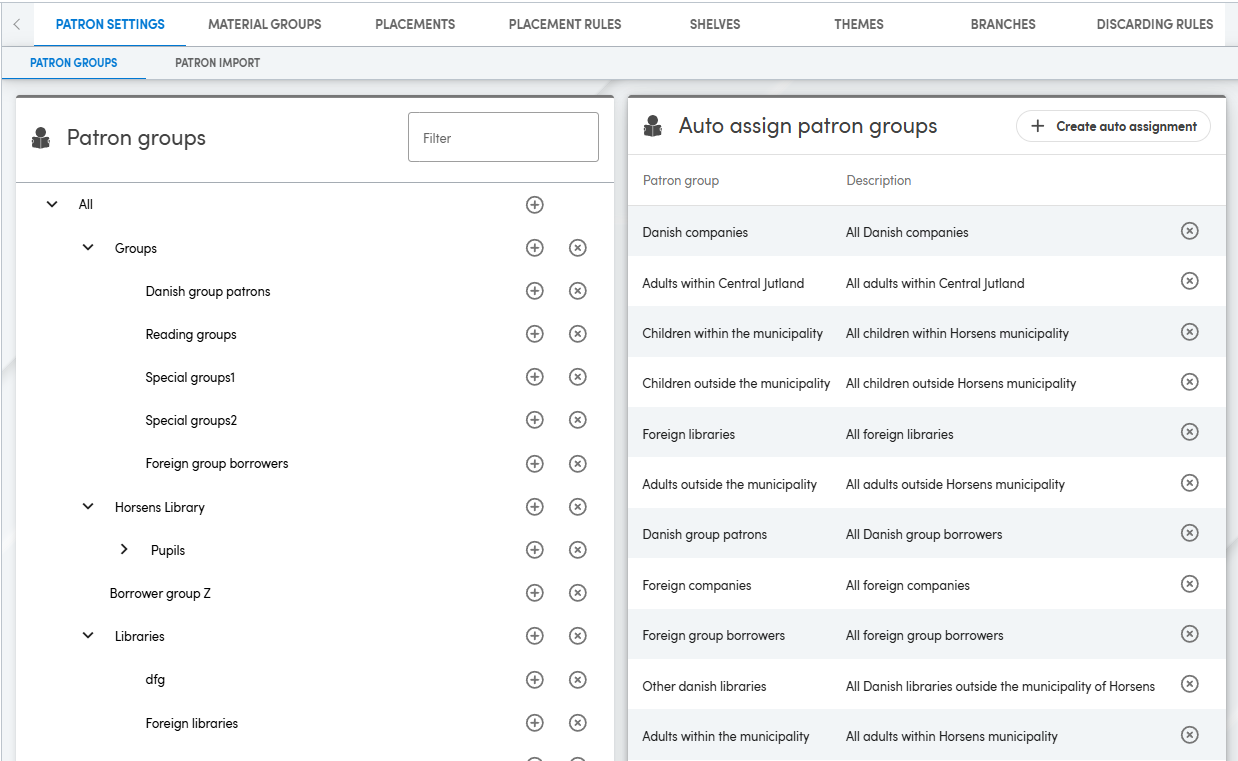This screenshot has width=1238, height=761.
Task: Remove Adults outside the municipality assignment
Action: tap(1190, 483)
